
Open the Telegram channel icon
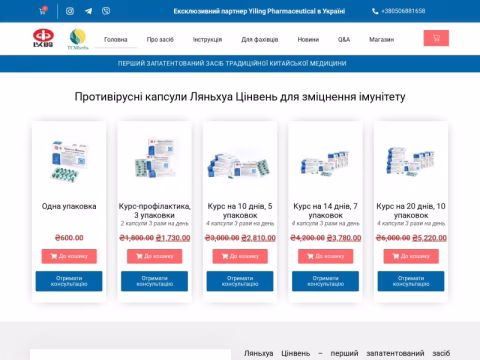(88, 11)
